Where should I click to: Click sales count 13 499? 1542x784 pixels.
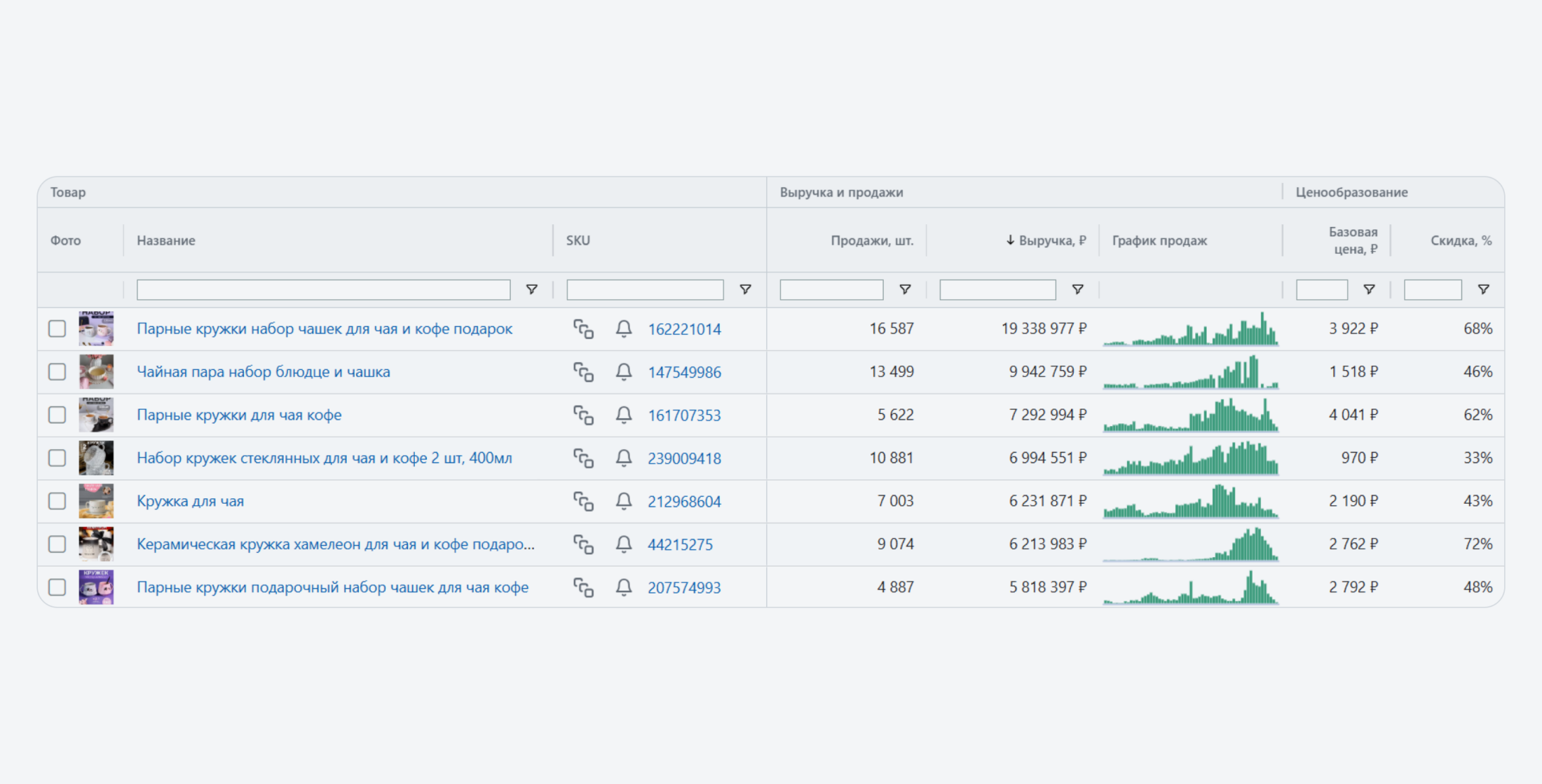(x=892, y=372)
